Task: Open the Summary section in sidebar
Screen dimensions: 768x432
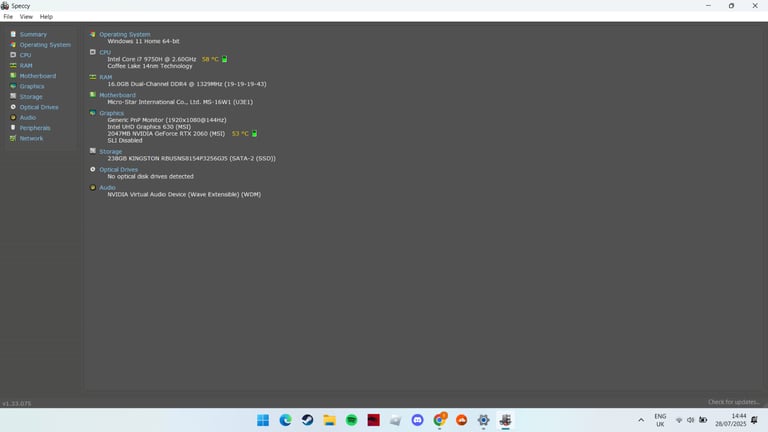Action: pos(33,34)
